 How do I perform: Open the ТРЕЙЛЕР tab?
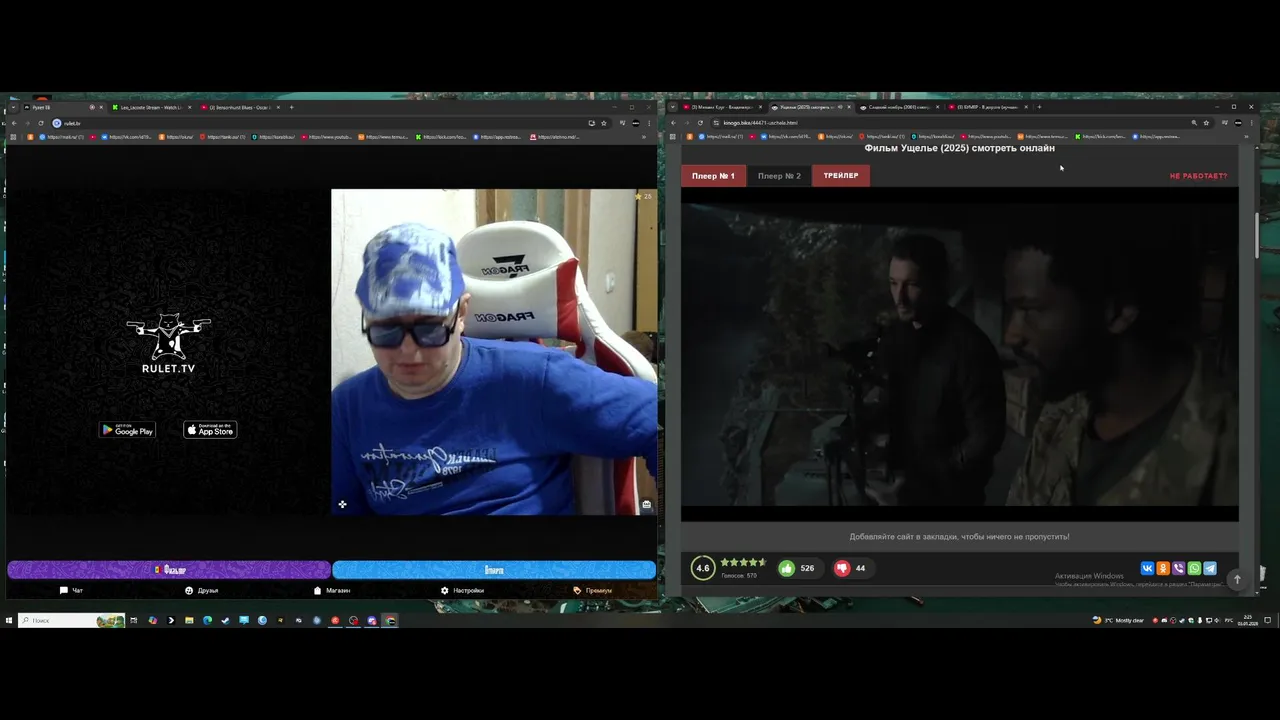[841, 176]
